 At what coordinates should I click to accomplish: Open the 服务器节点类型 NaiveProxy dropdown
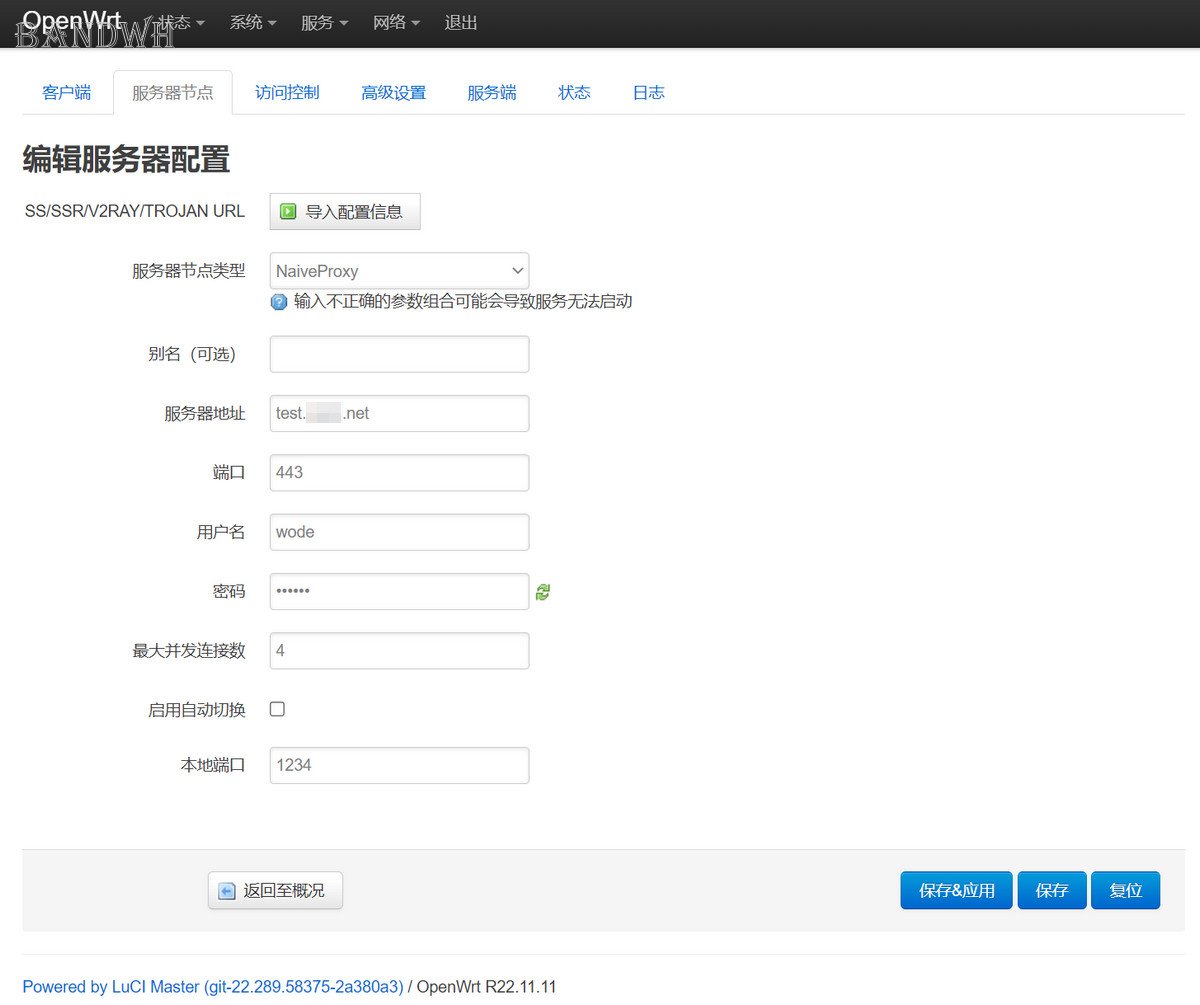click(399, 271)
